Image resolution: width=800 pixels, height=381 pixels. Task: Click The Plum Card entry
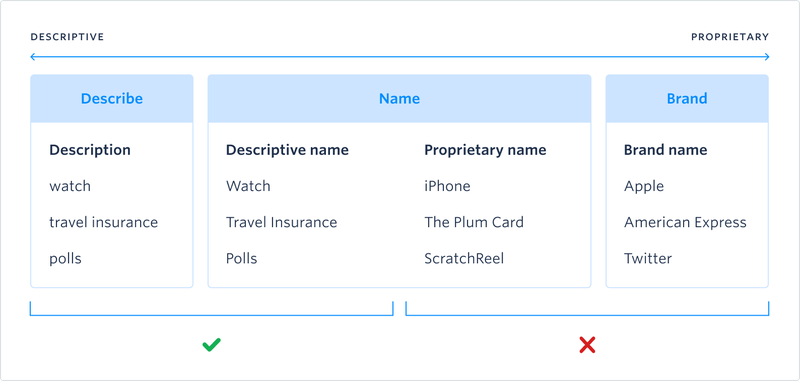click(474, 222)
